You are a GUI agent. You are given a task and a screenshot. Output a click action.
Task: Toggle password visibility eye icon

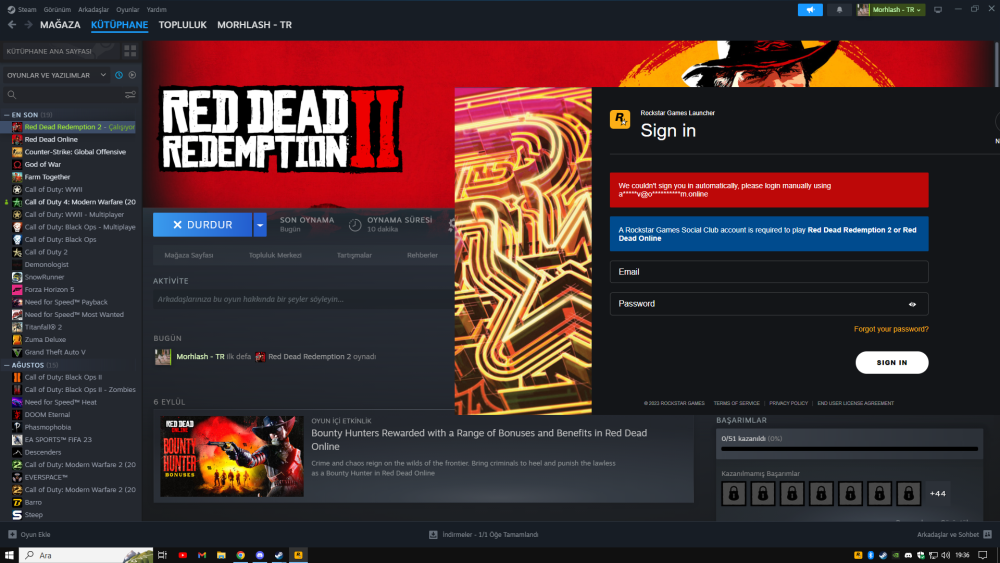point(912,304)
